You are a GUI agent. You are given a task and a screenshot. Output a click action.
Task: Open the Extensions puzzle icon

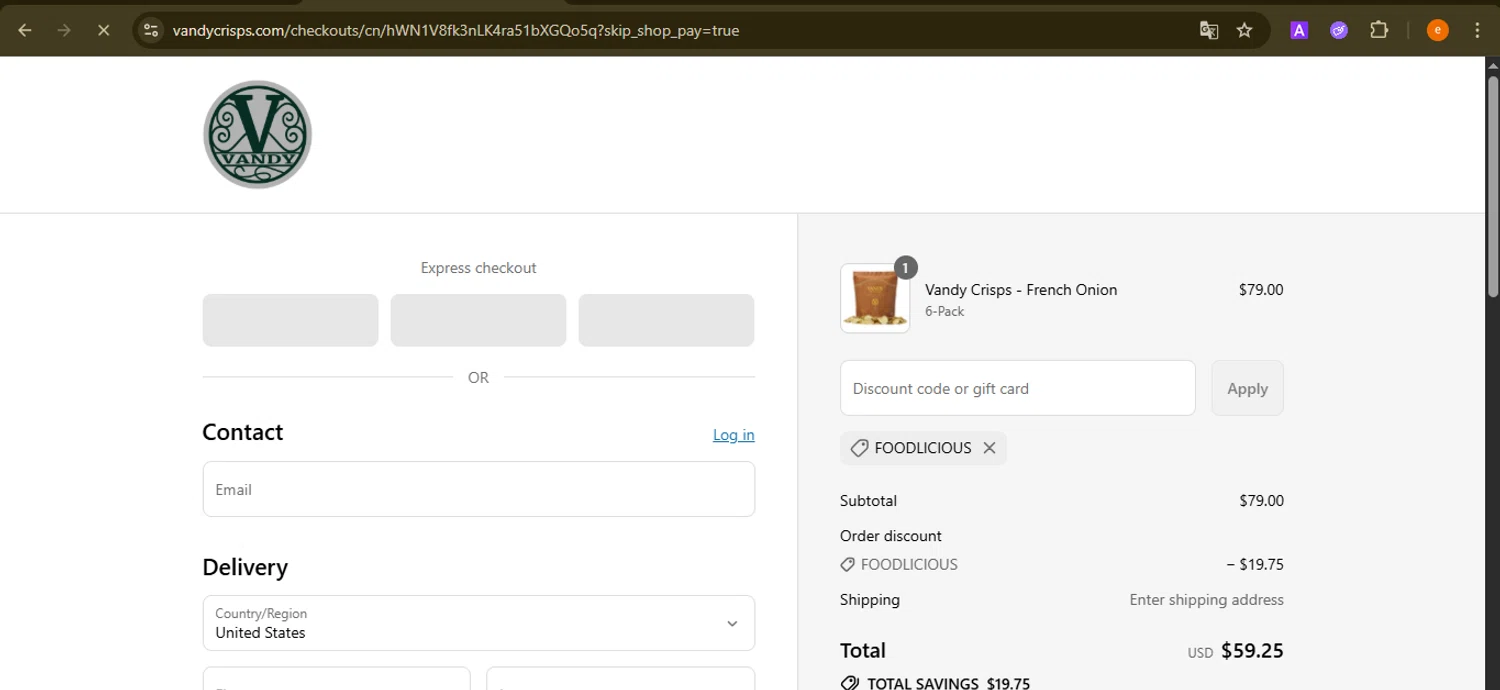(x=1379, y=30)
